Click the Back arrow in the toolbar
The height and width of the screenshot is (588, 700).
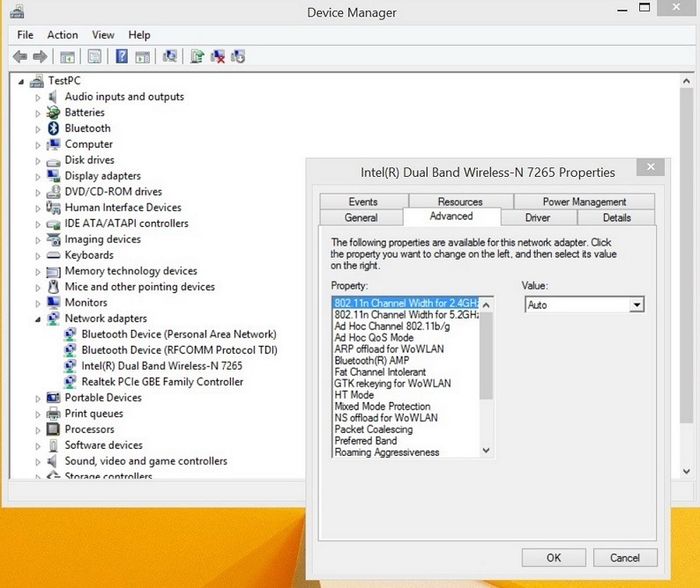point(19,57)
